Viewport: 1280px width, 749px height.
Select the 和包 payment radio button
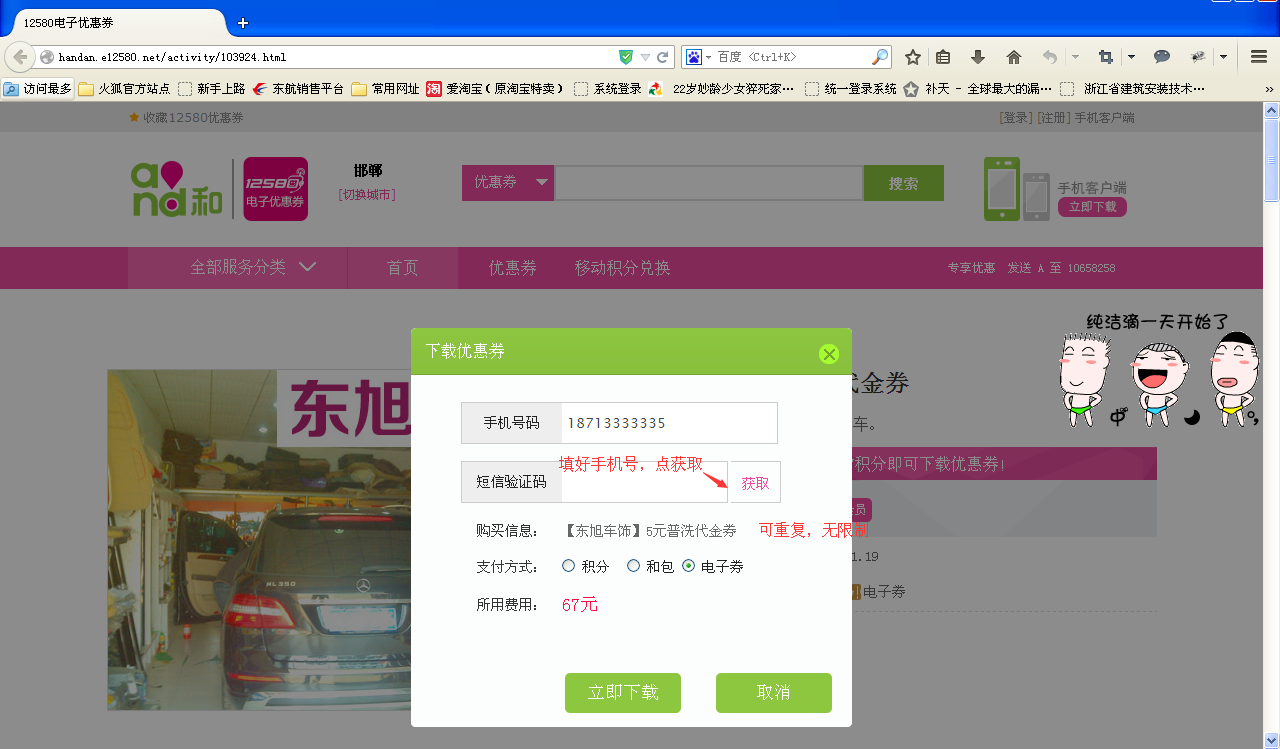tap(633, 566)
